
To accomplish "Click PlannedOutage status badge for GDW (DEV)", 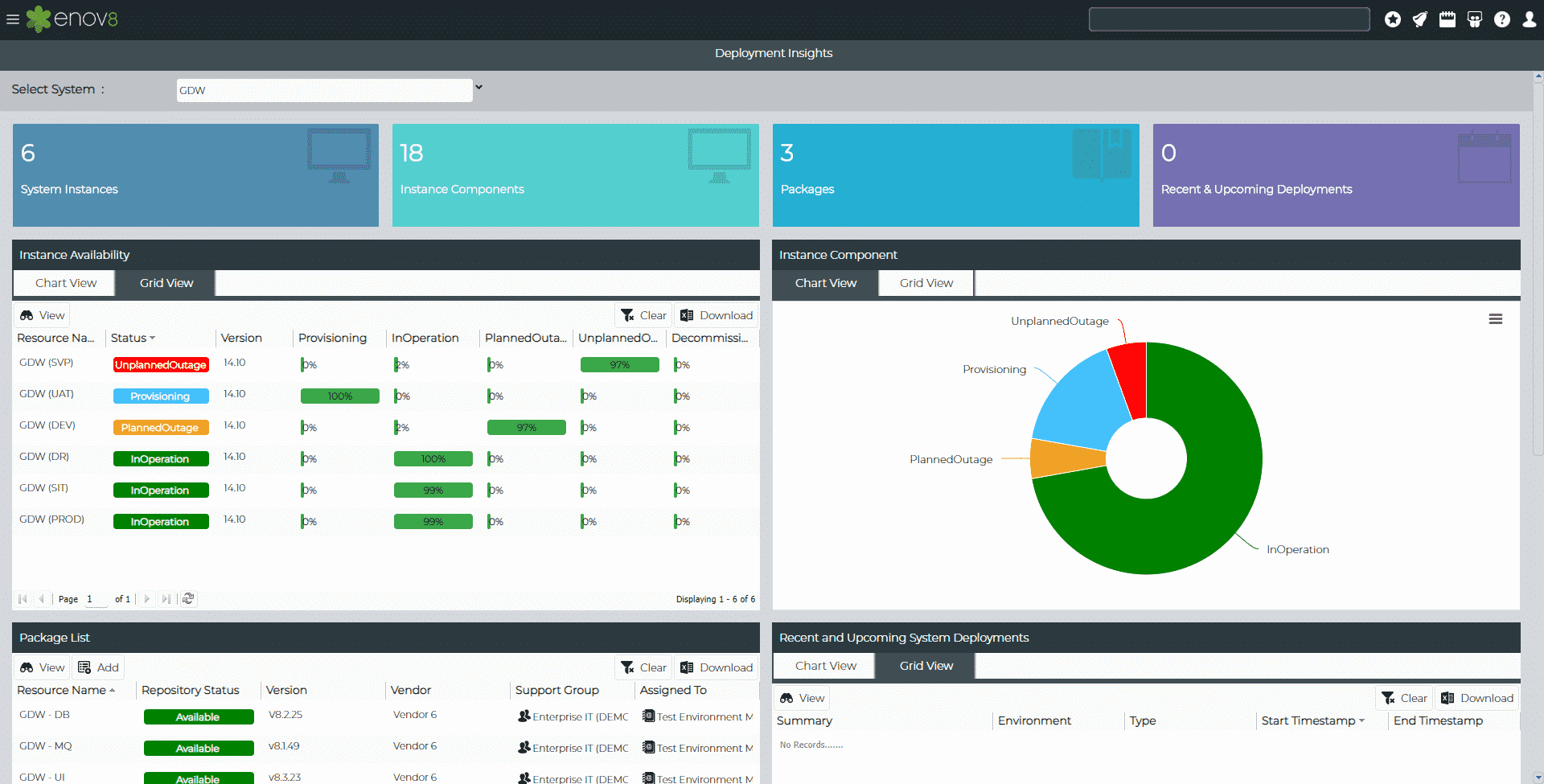I will [161, 427].
